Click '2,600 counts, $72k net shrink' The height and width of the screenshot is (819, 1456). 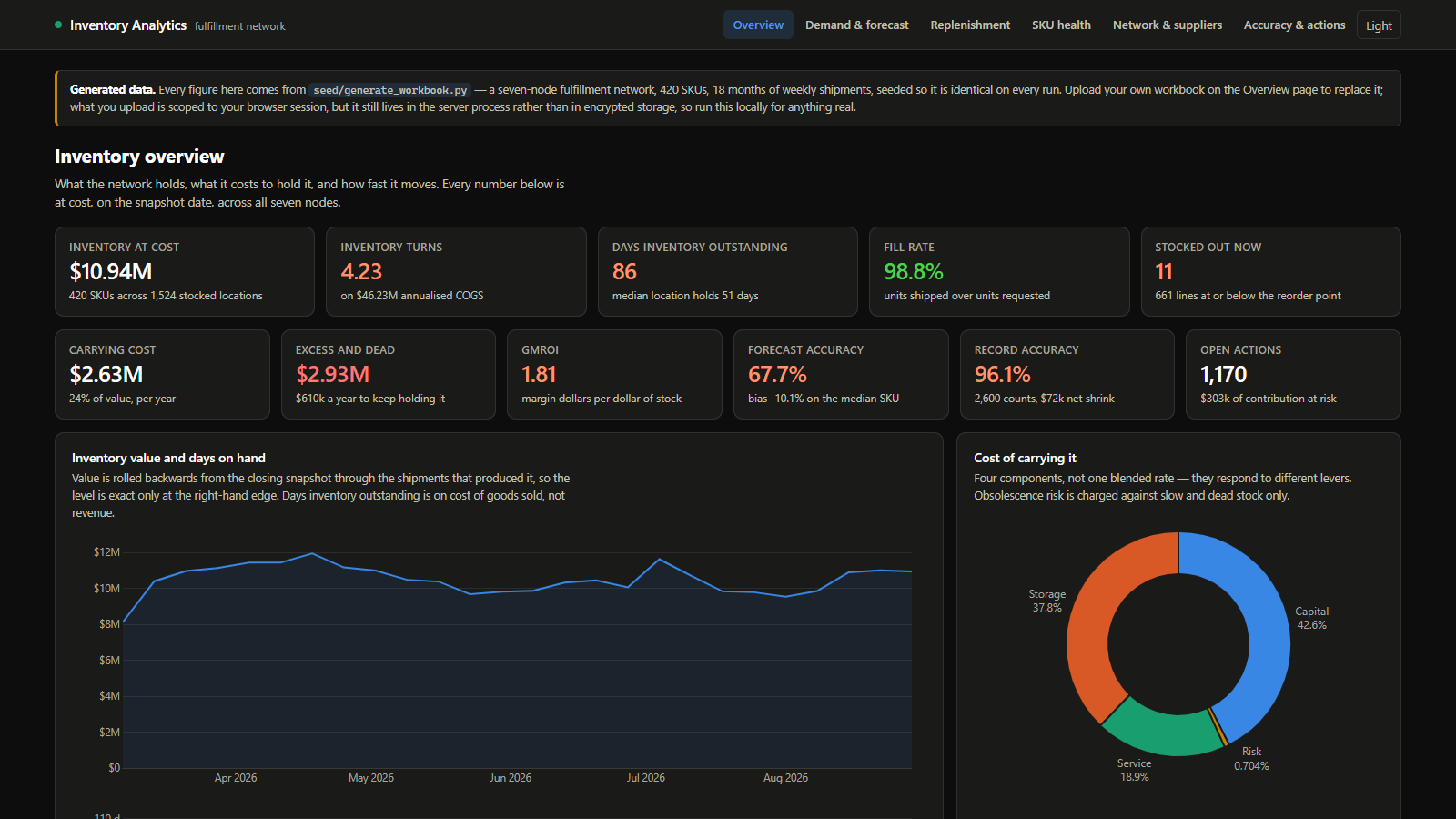coord(1045,399)
